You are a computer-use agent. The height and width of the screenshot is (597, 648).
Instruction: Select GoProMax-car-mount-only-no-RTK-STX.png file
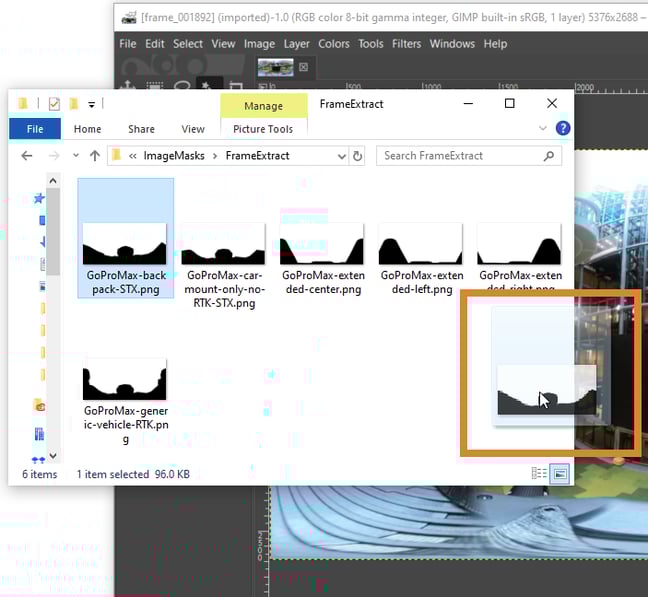(223, 245)
